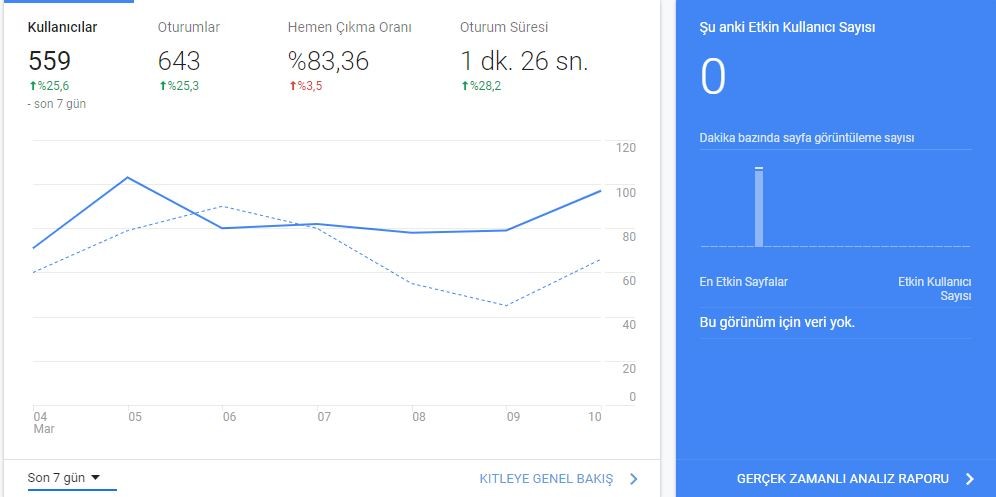996x497 pixels.
Task: Click chevron beside GERÇEK ZAMANLI ANALIZ RAPORU
Action: (969, 479)
